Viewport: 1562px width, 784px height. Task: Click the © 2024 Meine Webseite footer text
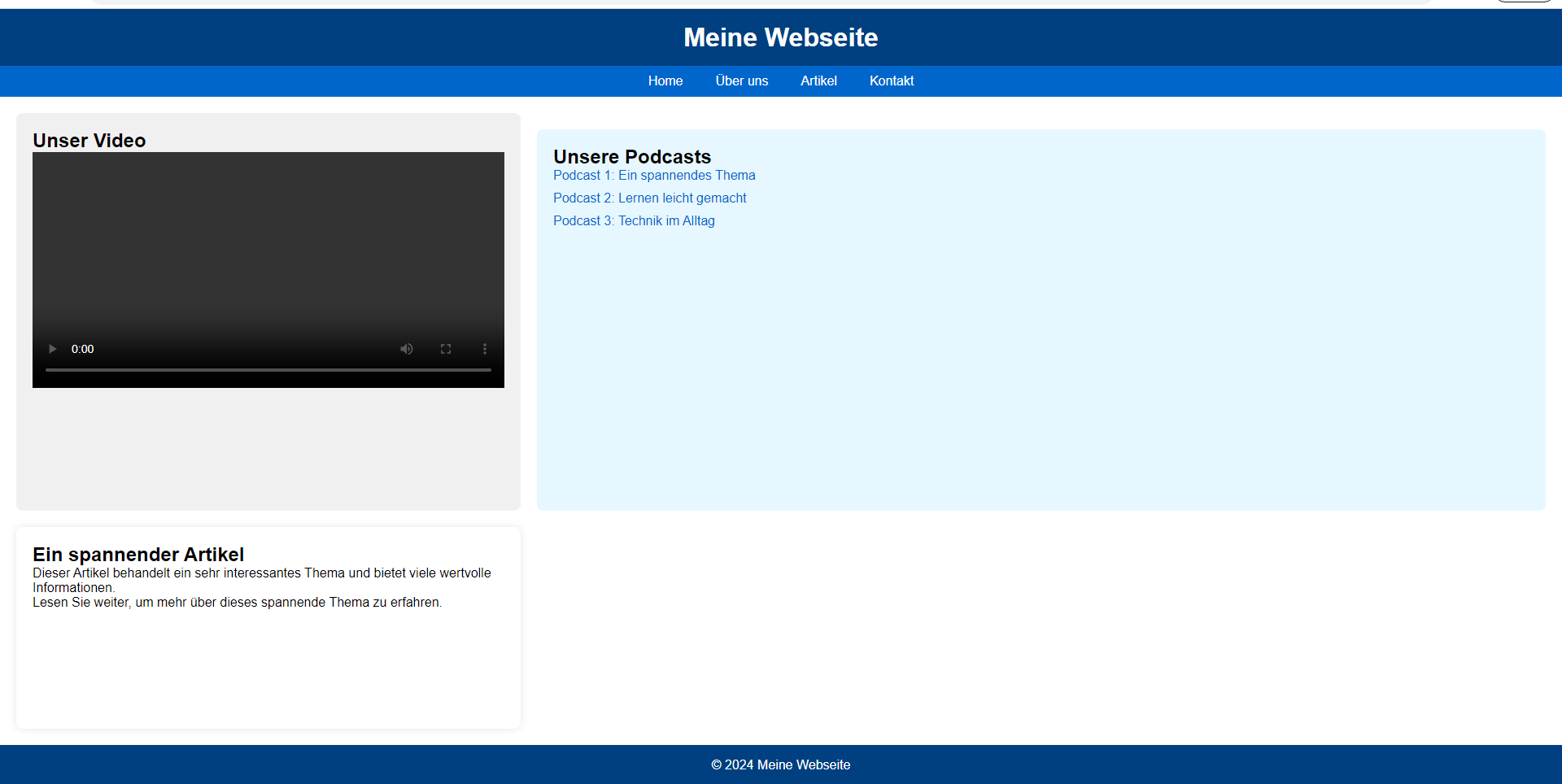point(780,765)
